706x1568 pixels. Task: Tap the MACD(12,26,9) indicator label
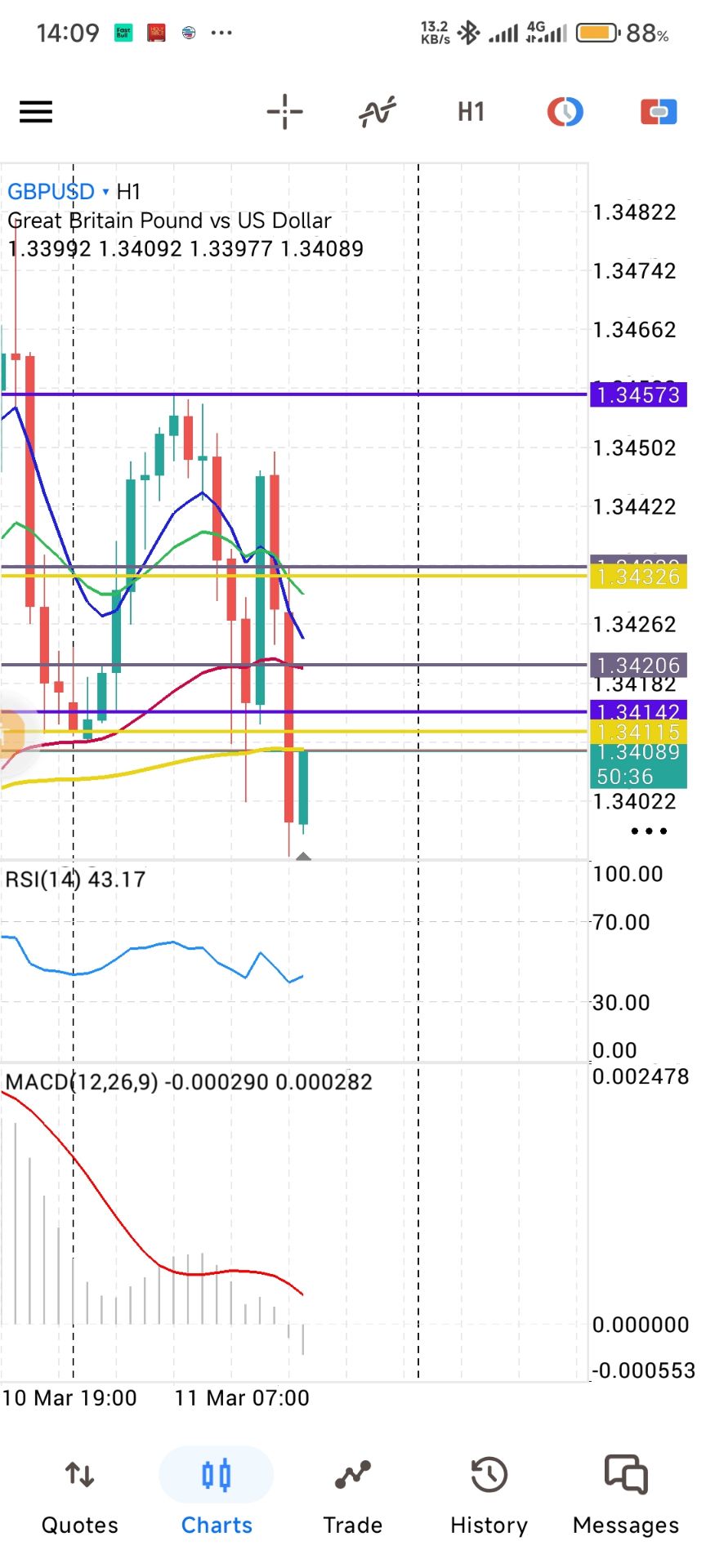(188, 1082)
